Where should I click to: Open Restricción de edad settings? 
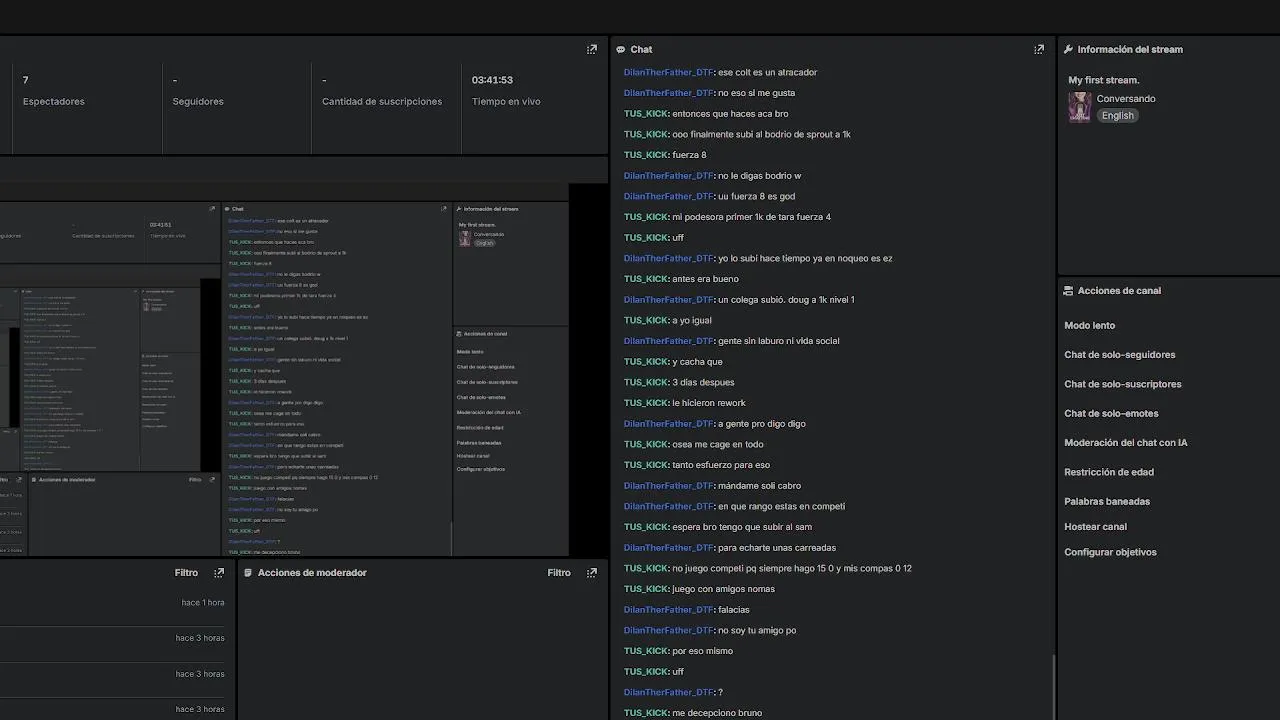(1108, 472)
